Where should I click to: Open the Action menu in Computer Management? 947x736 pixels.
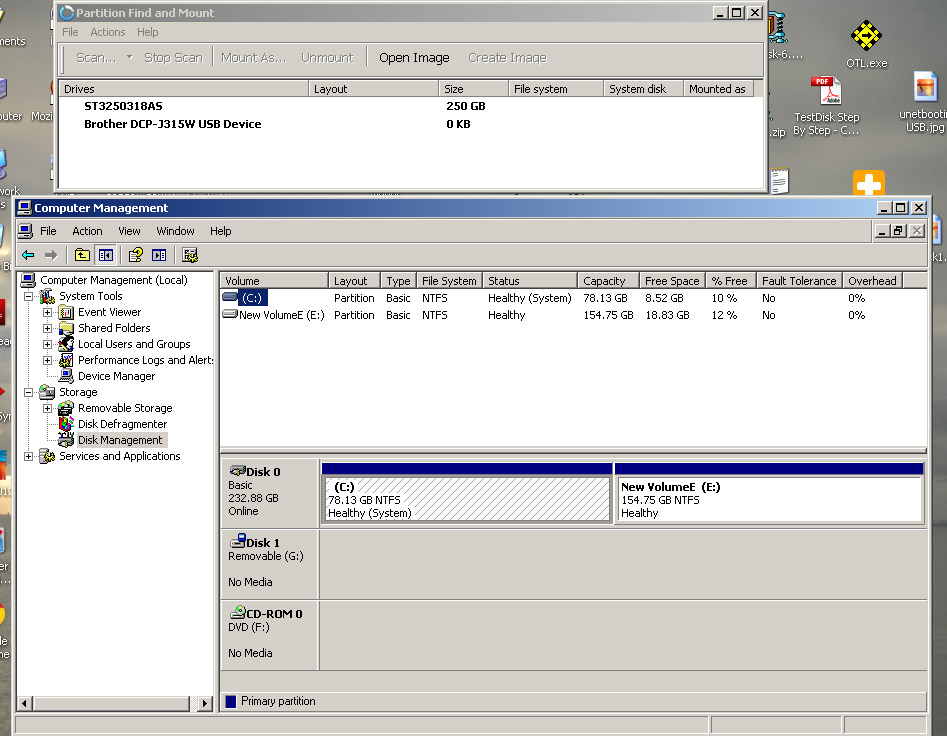click(87, 231)
